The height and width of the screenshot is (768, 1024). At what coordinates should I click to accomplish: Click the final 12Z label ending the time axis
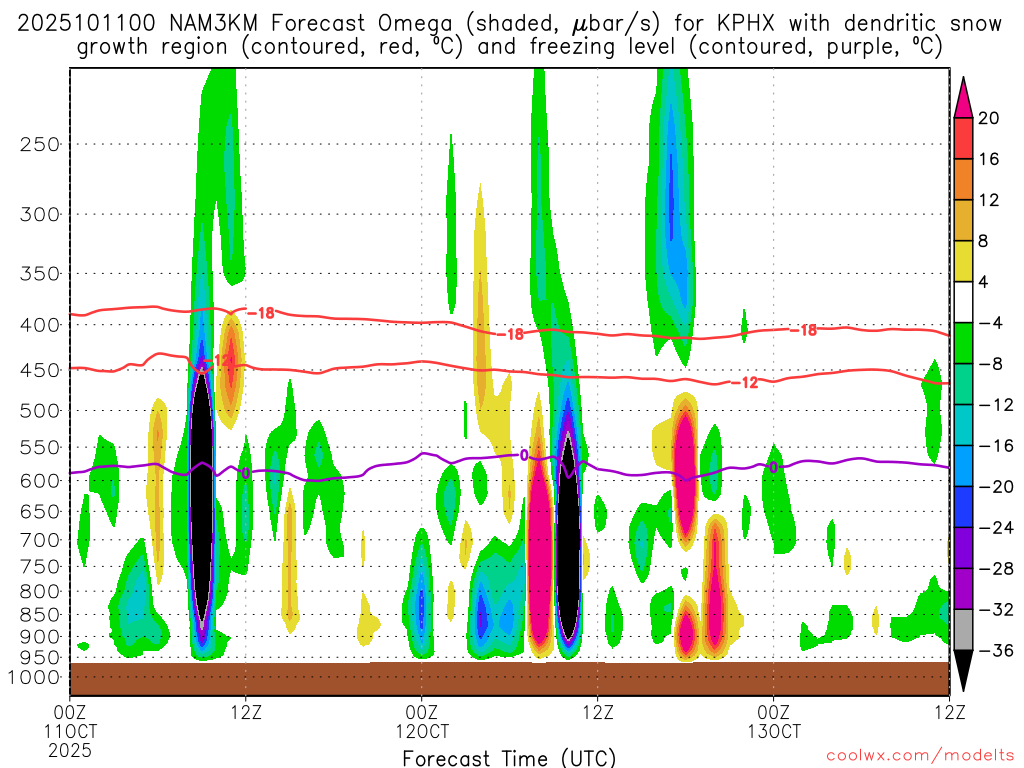(x=949, y=711)
